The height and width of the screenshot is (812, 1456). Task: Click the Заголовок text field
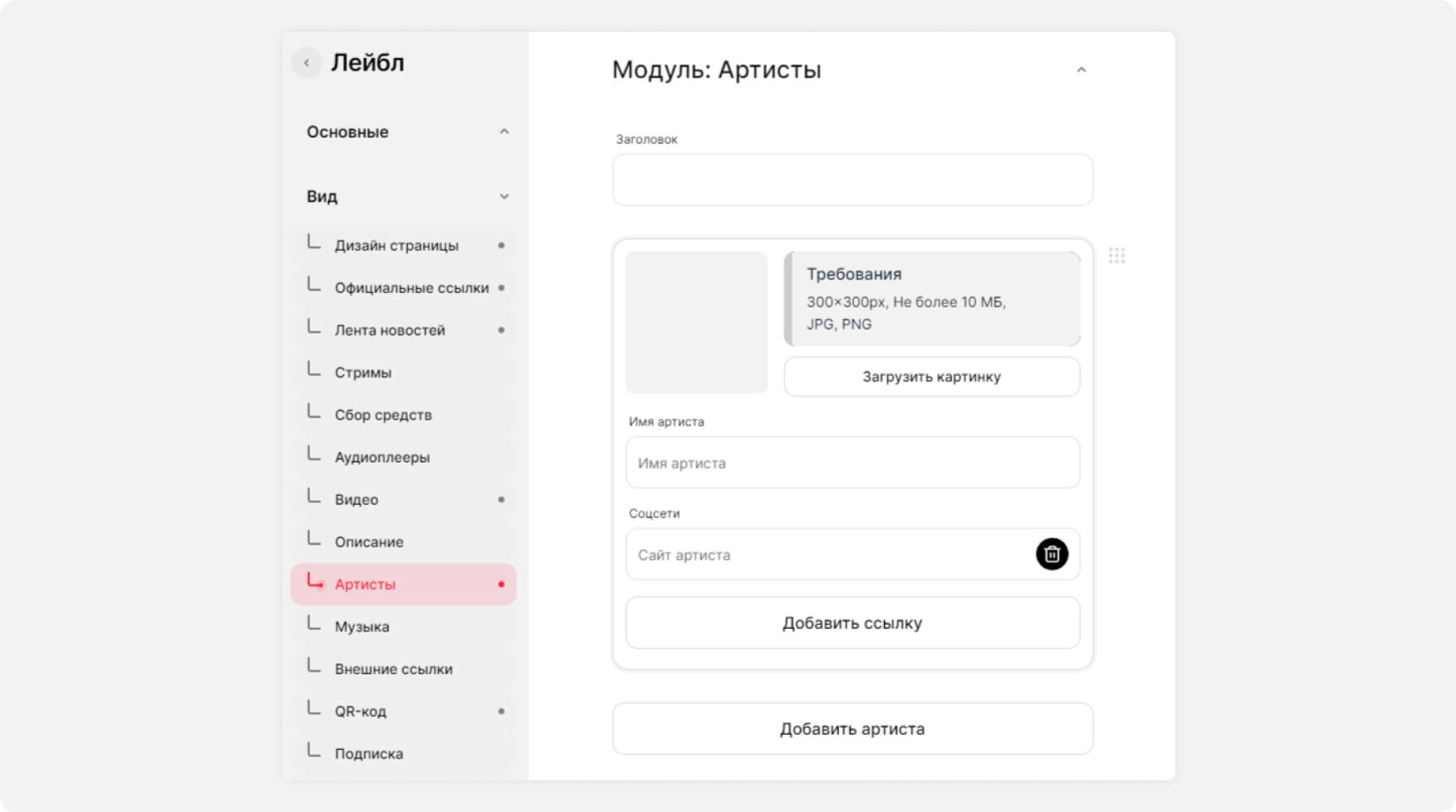tap(852, 180)
